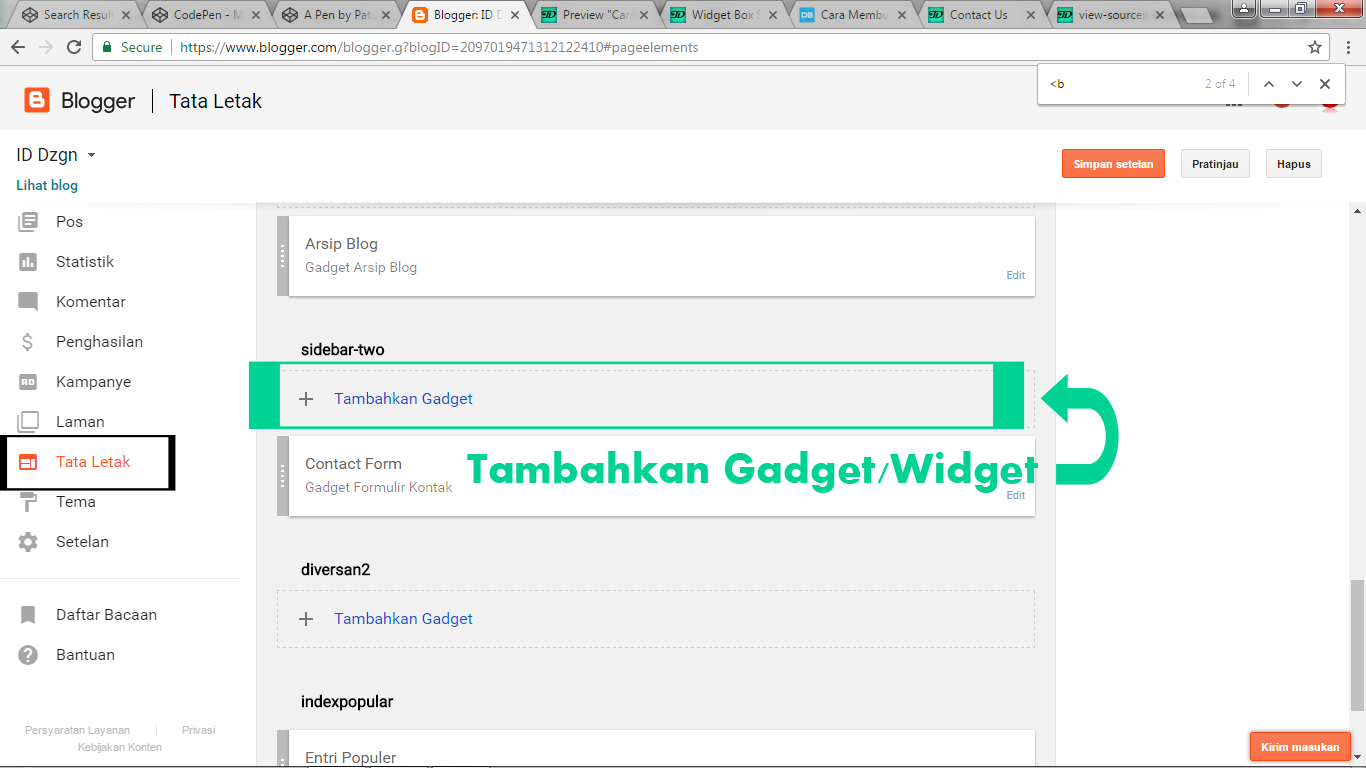This screenshot has width=1366, height=768.
Task: Click the browser address bar URL
Action: tap(439, 47)
